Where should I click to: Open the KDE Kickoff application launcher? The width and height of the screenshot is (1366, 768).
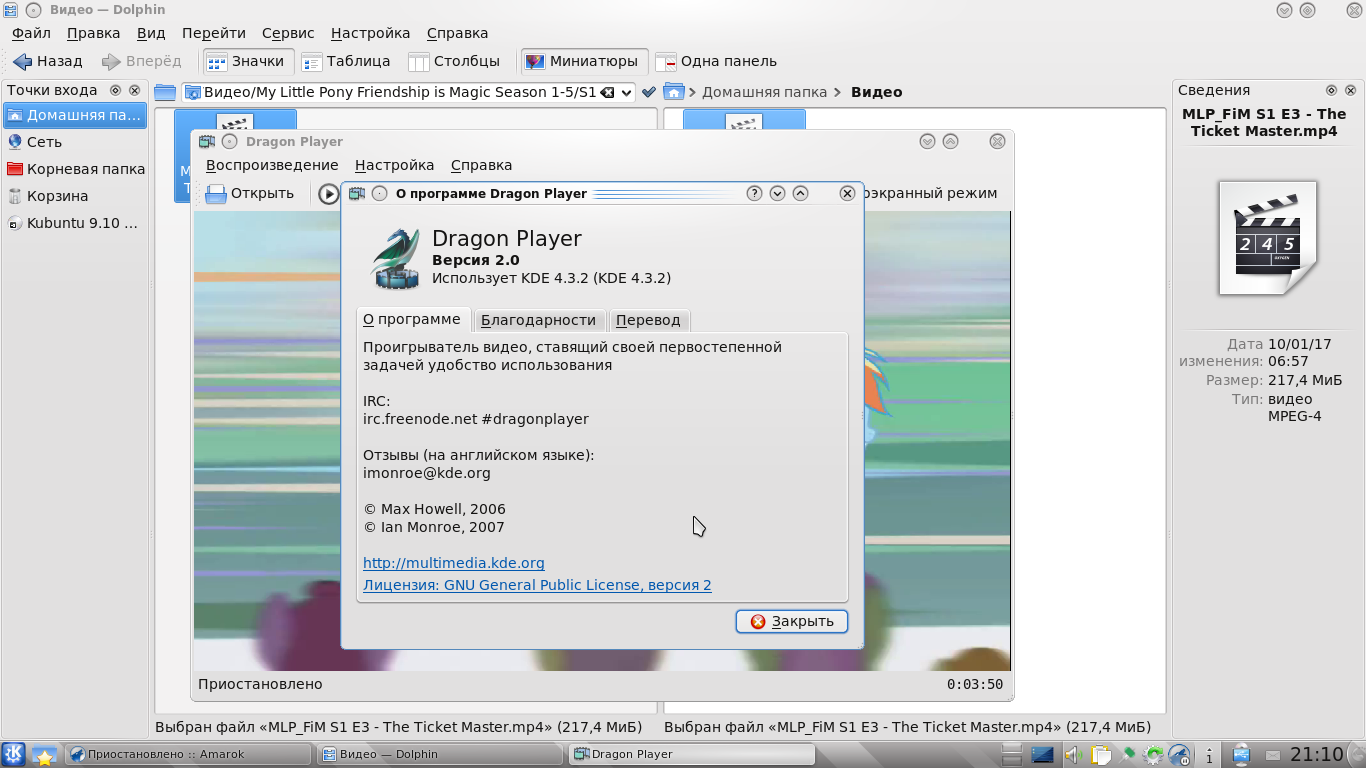[14, 754]
